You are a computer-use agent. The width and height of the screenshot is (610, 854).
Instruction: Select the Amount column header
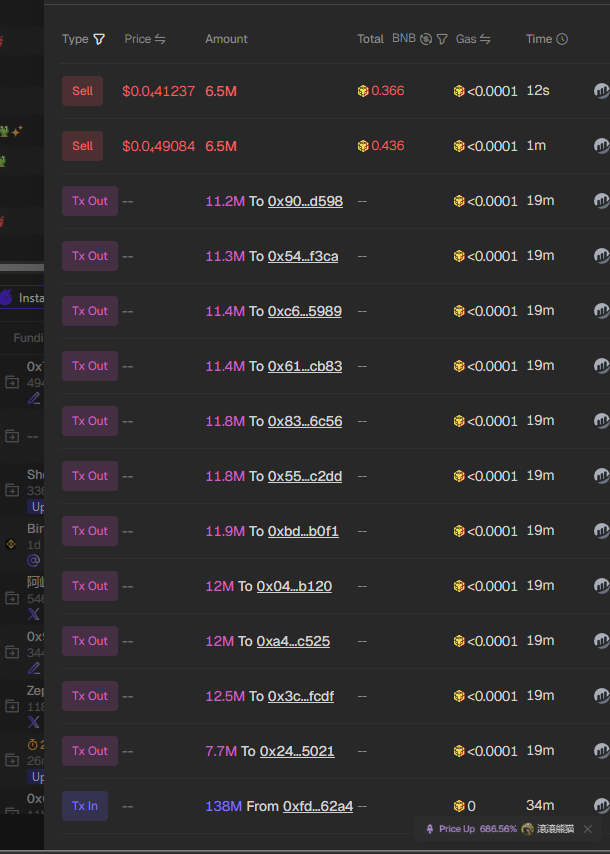pyautogui.click(x=226, y=39)
